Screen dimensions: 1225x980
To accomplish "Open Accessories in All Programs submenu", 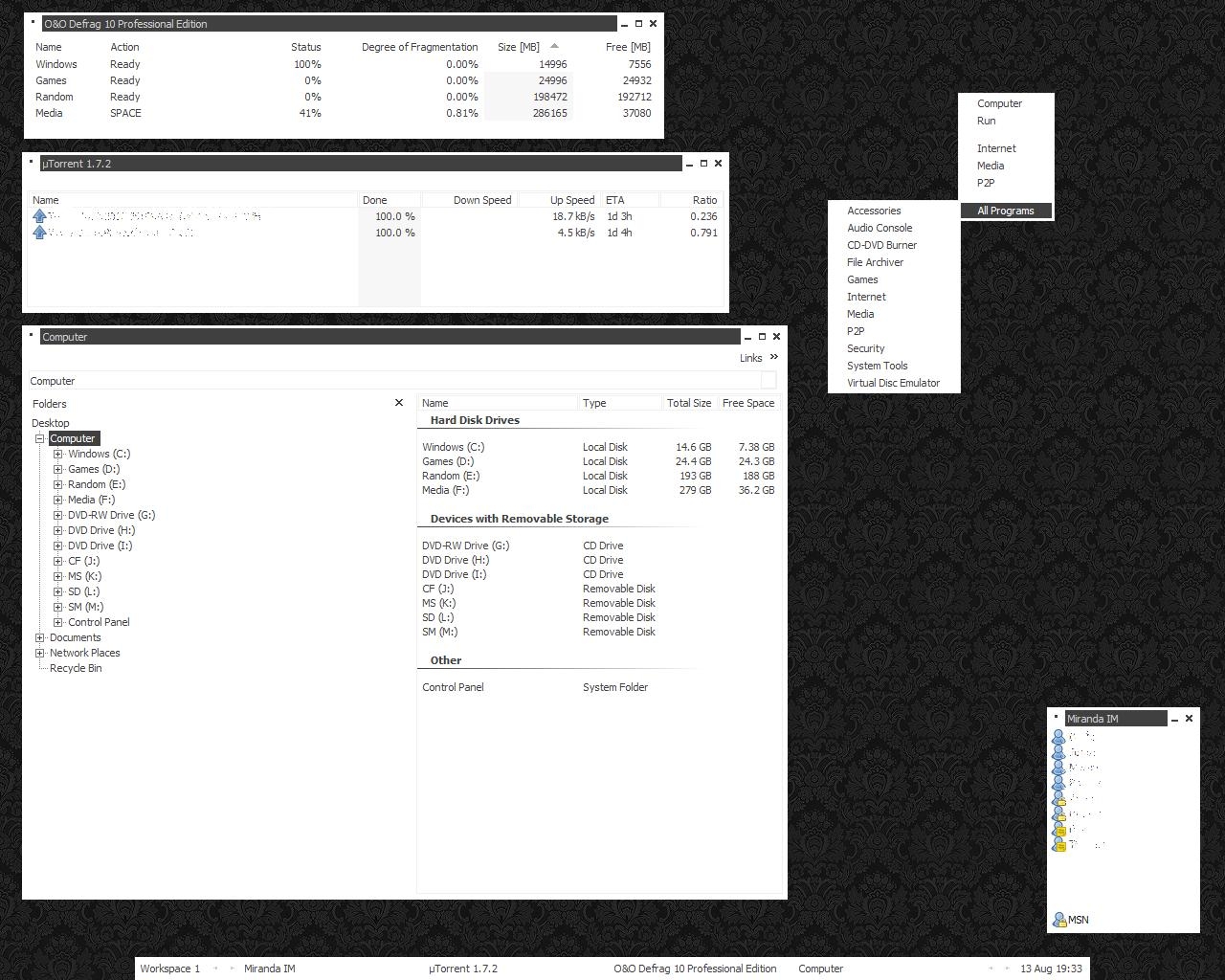I will click(874, 211).
